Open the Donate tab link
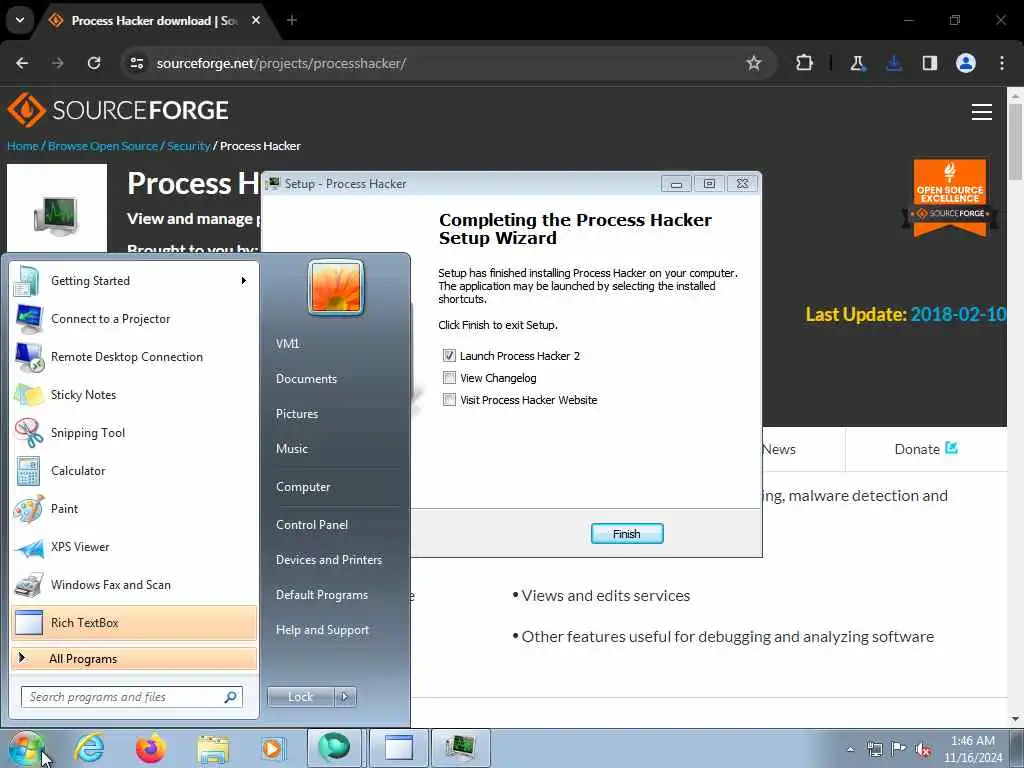Image resolution: width=1024 pixels, height=768 pixels. point(925,449)
